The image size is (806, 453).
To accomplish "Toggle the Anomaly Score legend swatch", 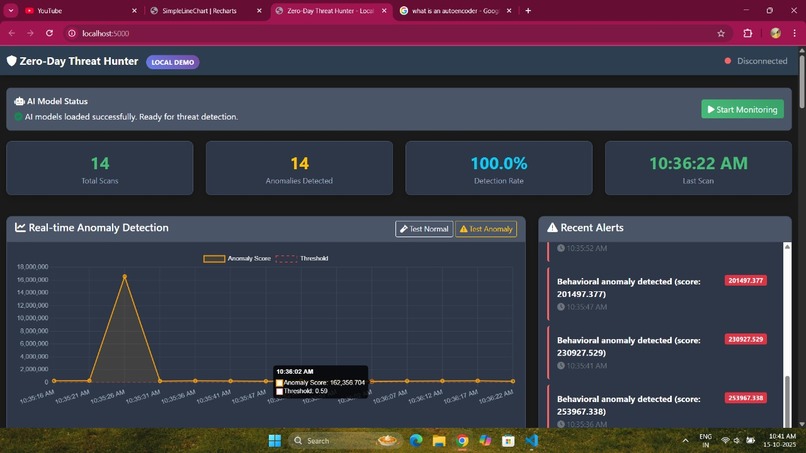I will click(x=214, y=259).
